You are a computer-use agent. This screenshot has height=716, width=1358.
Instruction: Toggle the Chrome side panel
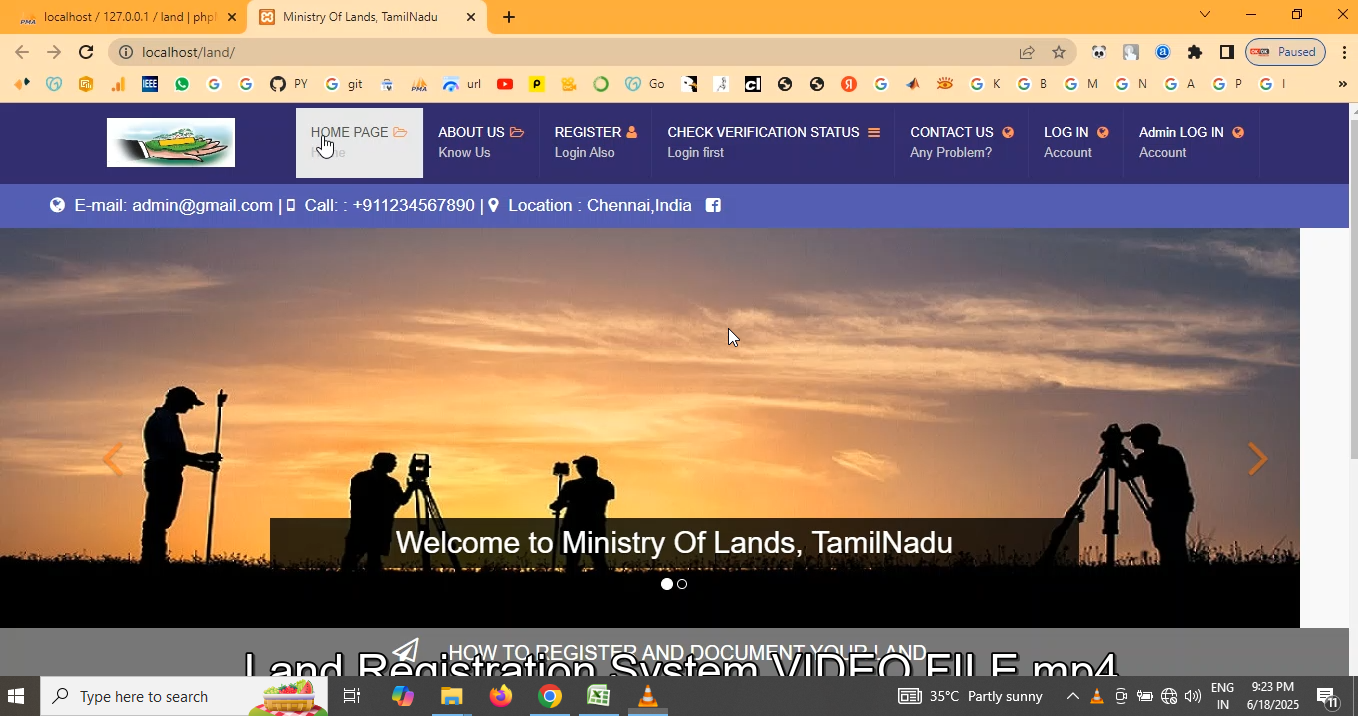point(1226,52)
